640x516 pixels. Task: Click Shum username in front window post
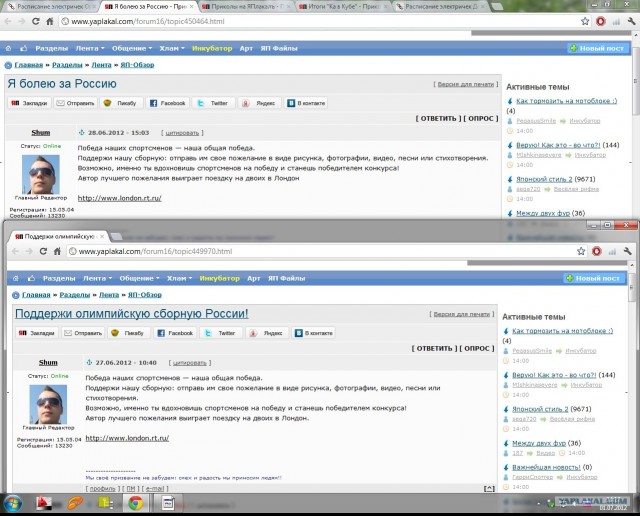click(x=48, y=363)
